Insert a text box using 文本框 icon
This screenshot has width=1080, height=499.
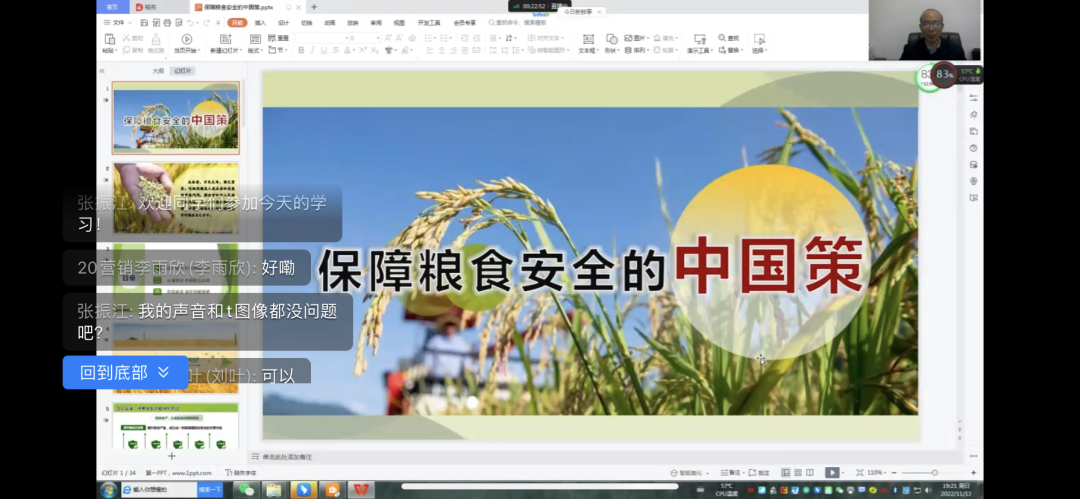[587, 40]
